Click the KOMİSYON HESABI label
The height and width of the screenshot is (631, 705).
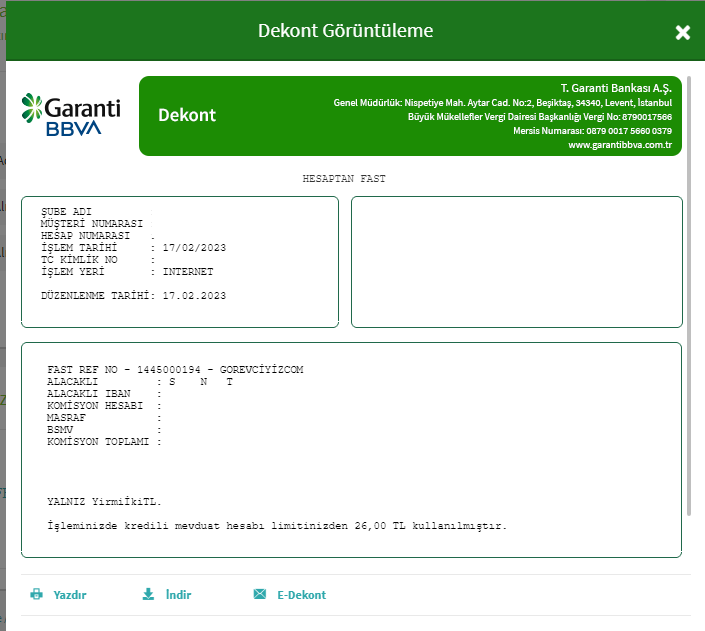95,406
